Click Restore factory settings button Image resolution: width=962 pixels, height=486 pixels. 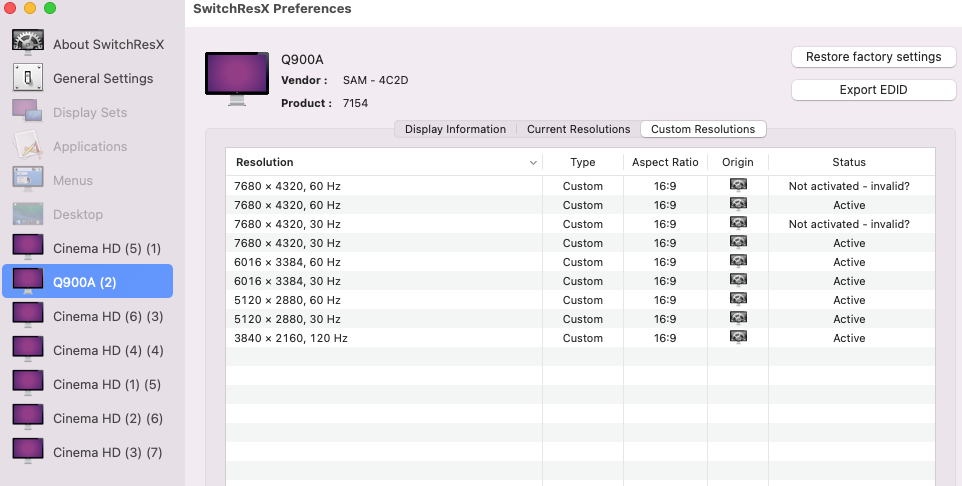[873, 57]
